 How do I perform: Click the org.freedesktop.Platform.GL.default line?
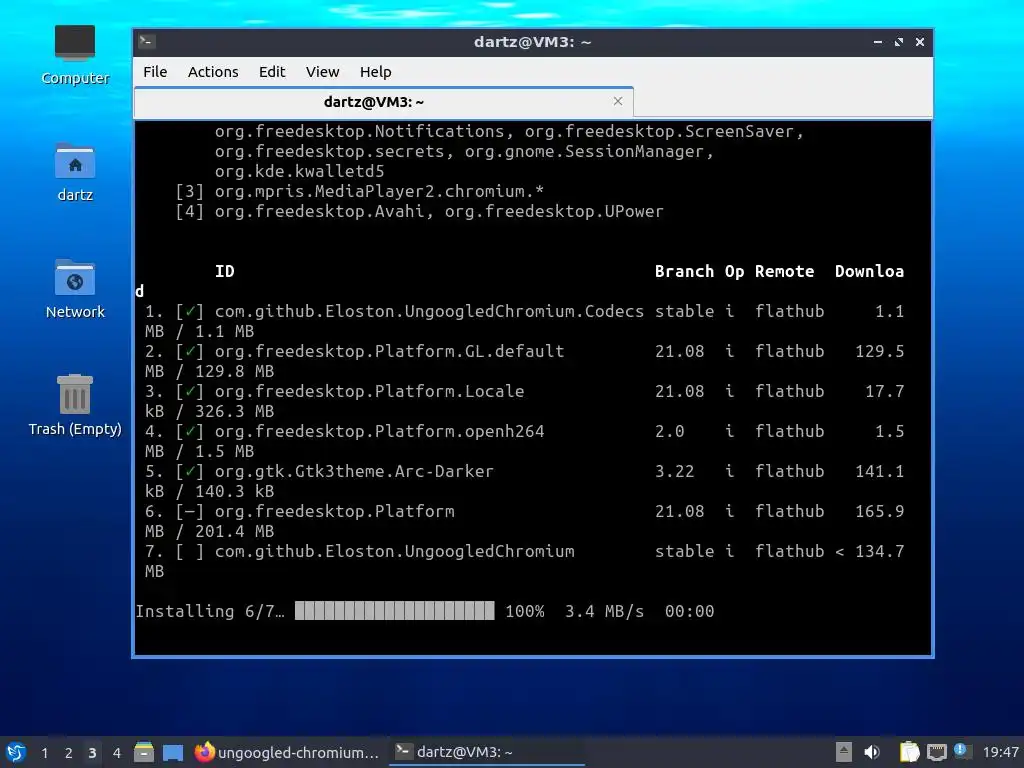pyautogui.click(x=389, y=351)
